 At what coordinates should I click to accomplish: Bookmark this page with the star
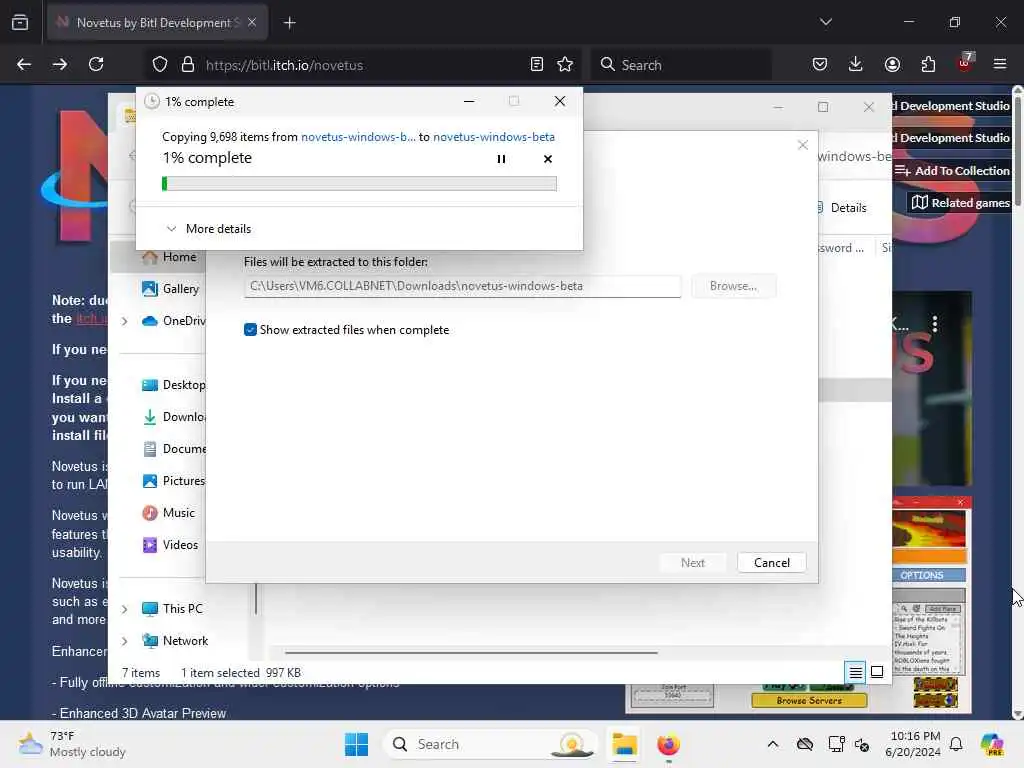pos(565,64)
